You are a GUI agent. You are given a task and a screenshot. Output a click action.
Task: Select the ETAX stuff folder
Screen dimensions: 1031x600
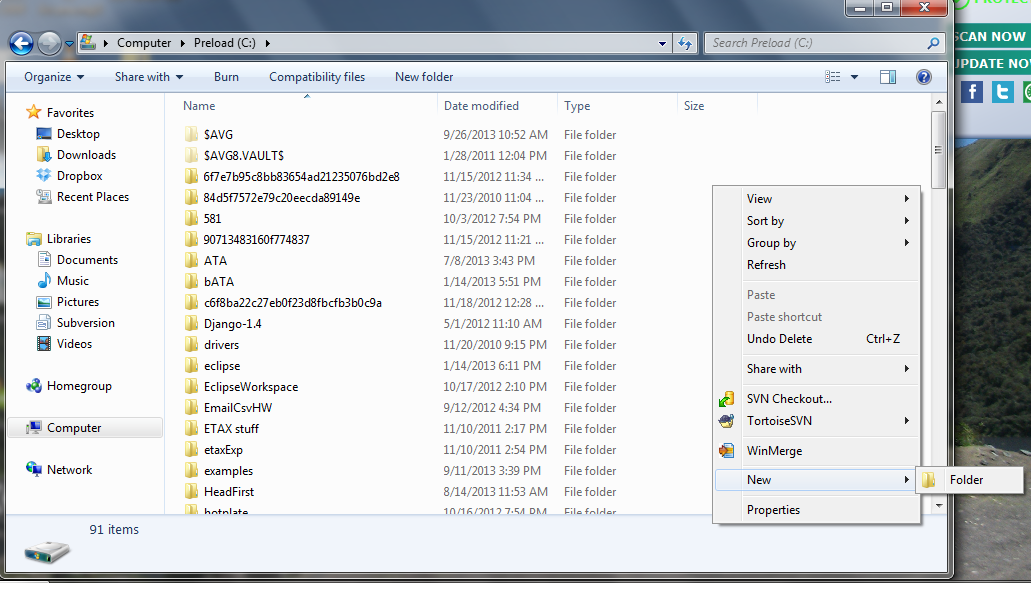point(231,429)
